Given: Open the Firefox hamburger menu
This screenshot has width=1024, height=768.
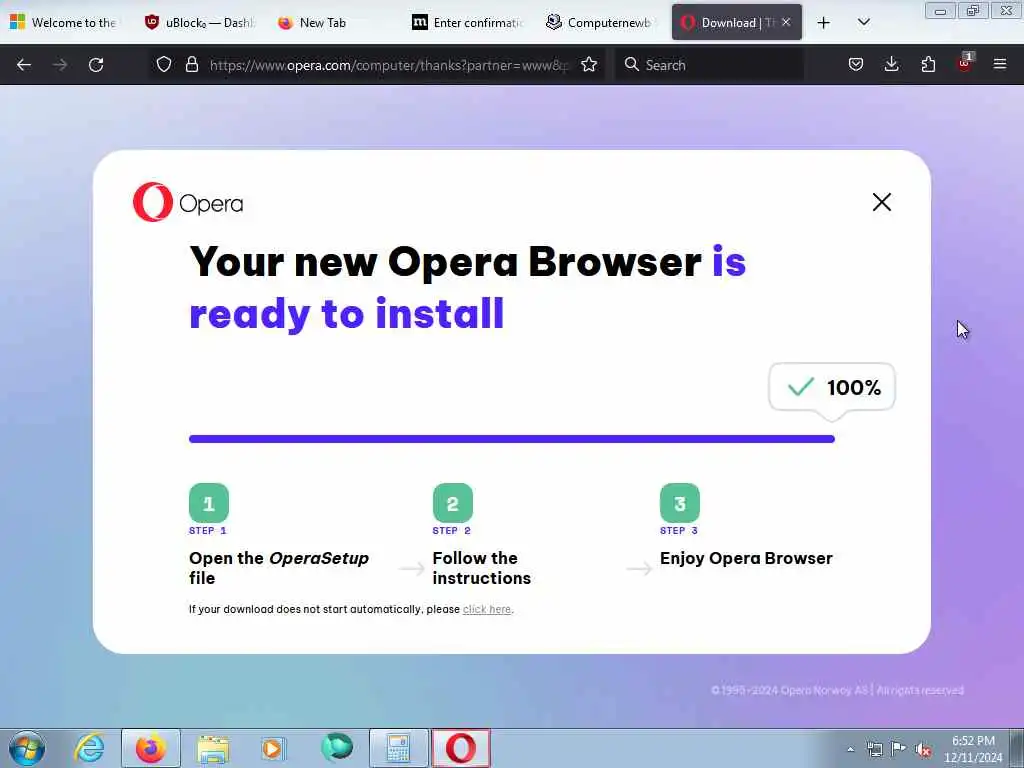Looking at the screenshot, I should 1000,64.
